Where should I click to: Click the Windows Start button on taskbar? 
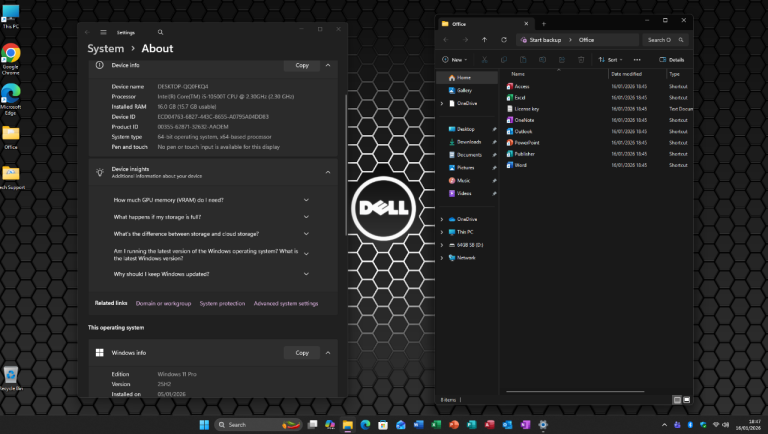(x=204, y=425)
